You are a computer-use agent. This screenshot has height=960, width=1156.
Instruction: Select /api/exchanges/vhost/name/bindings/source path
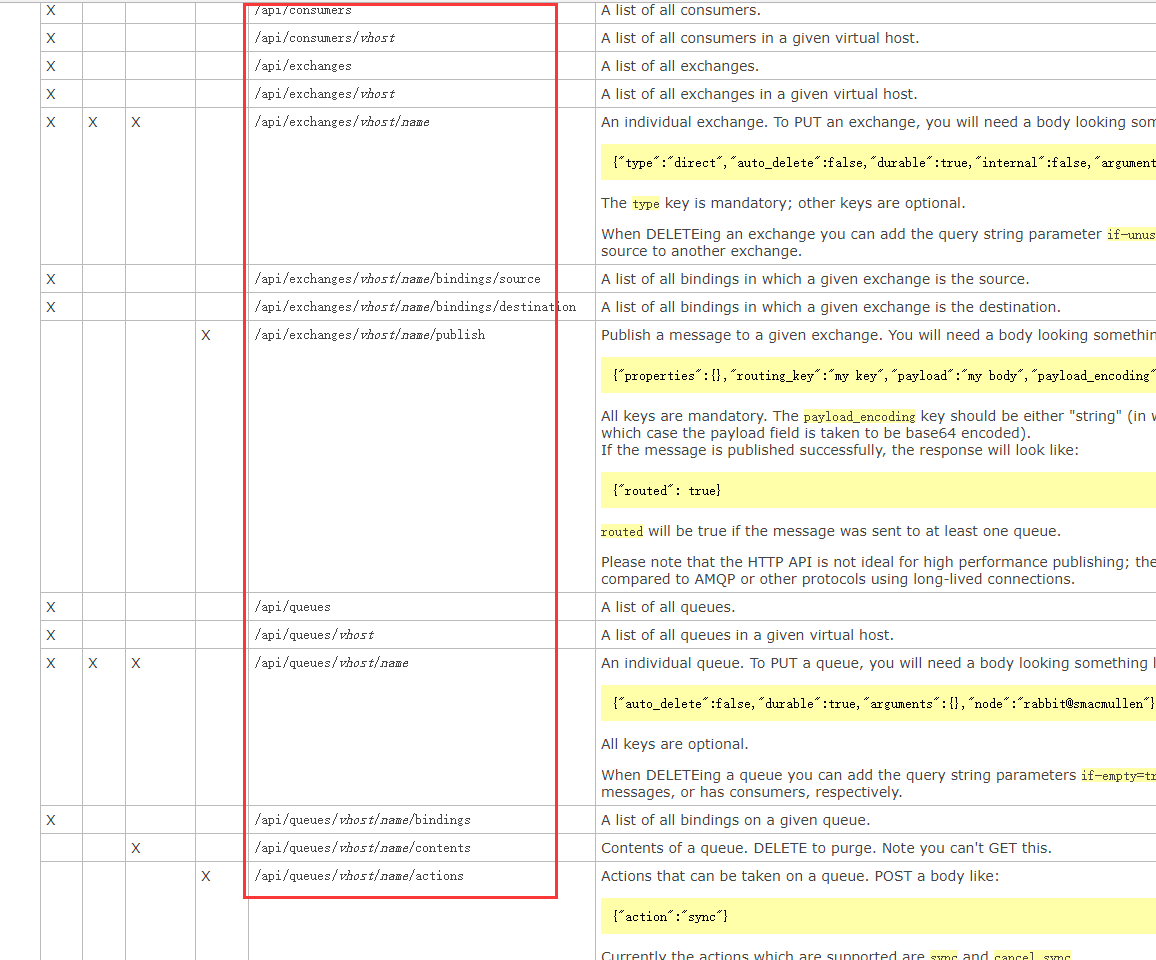coord(397,279)
